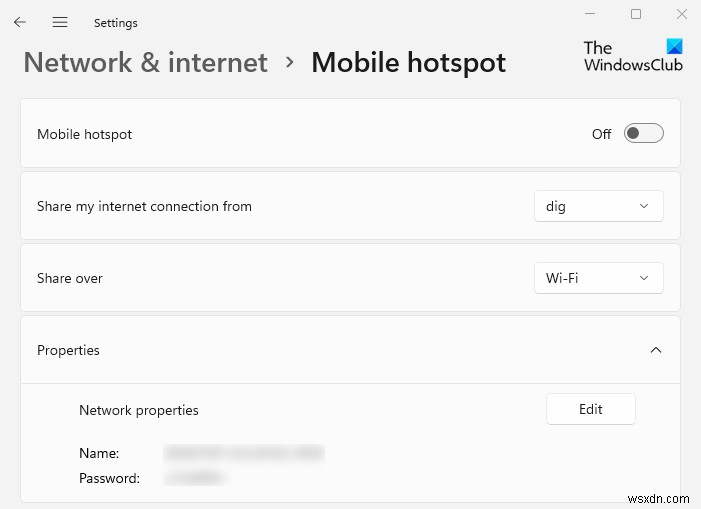Click the 'Network properties' label

point(139,410)
